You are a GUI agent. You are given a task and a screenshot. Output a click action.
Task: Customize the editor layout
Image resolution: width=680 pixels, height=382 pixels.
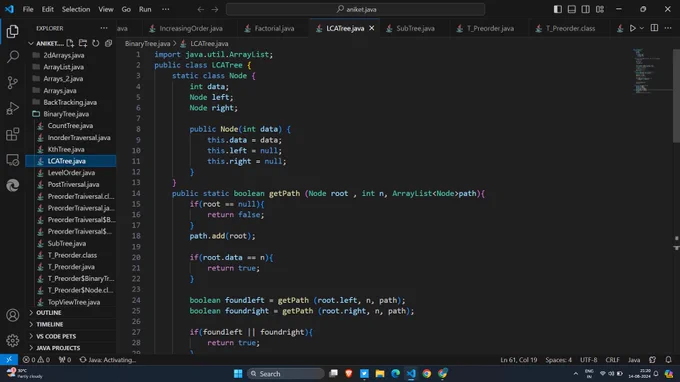click(x=600, y=9)
